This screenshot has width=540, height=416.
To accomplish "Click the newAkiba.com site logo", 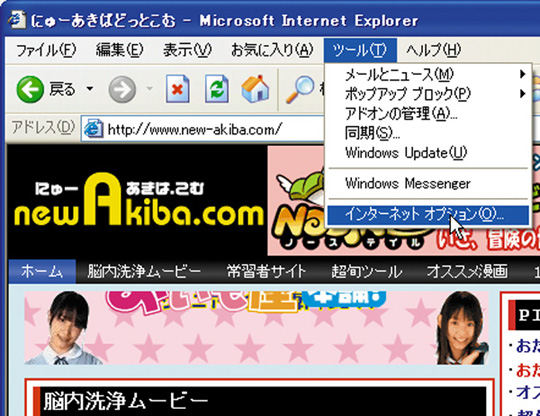I will [x=138, y=200].
